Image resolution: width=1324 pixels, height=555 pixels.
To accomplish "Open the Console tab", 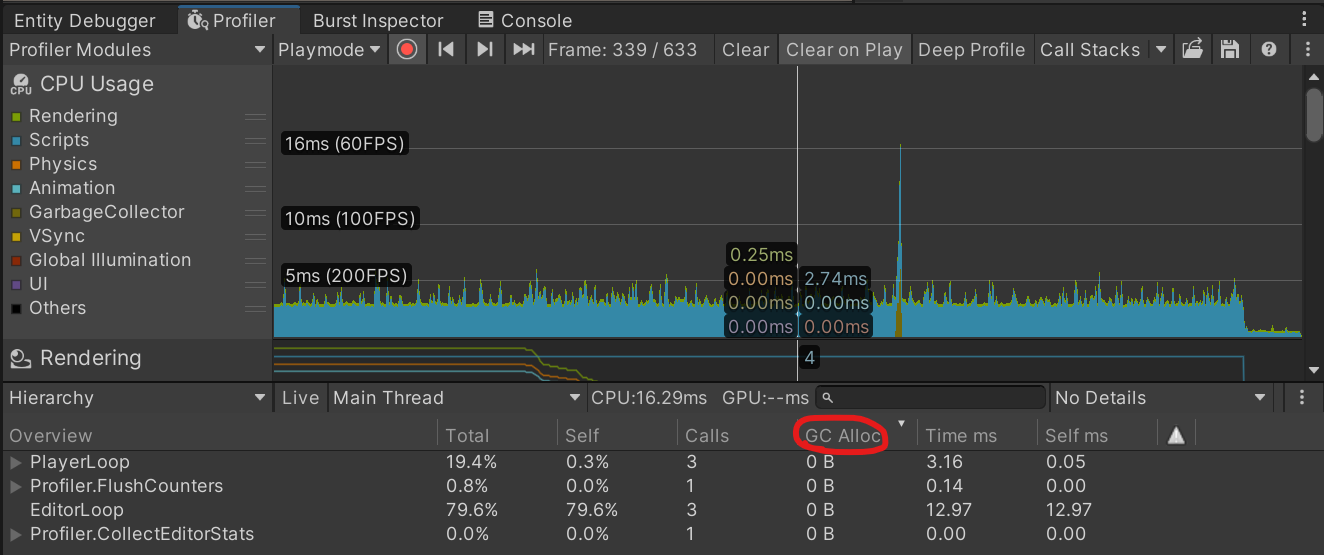I will tap(525, 20).
